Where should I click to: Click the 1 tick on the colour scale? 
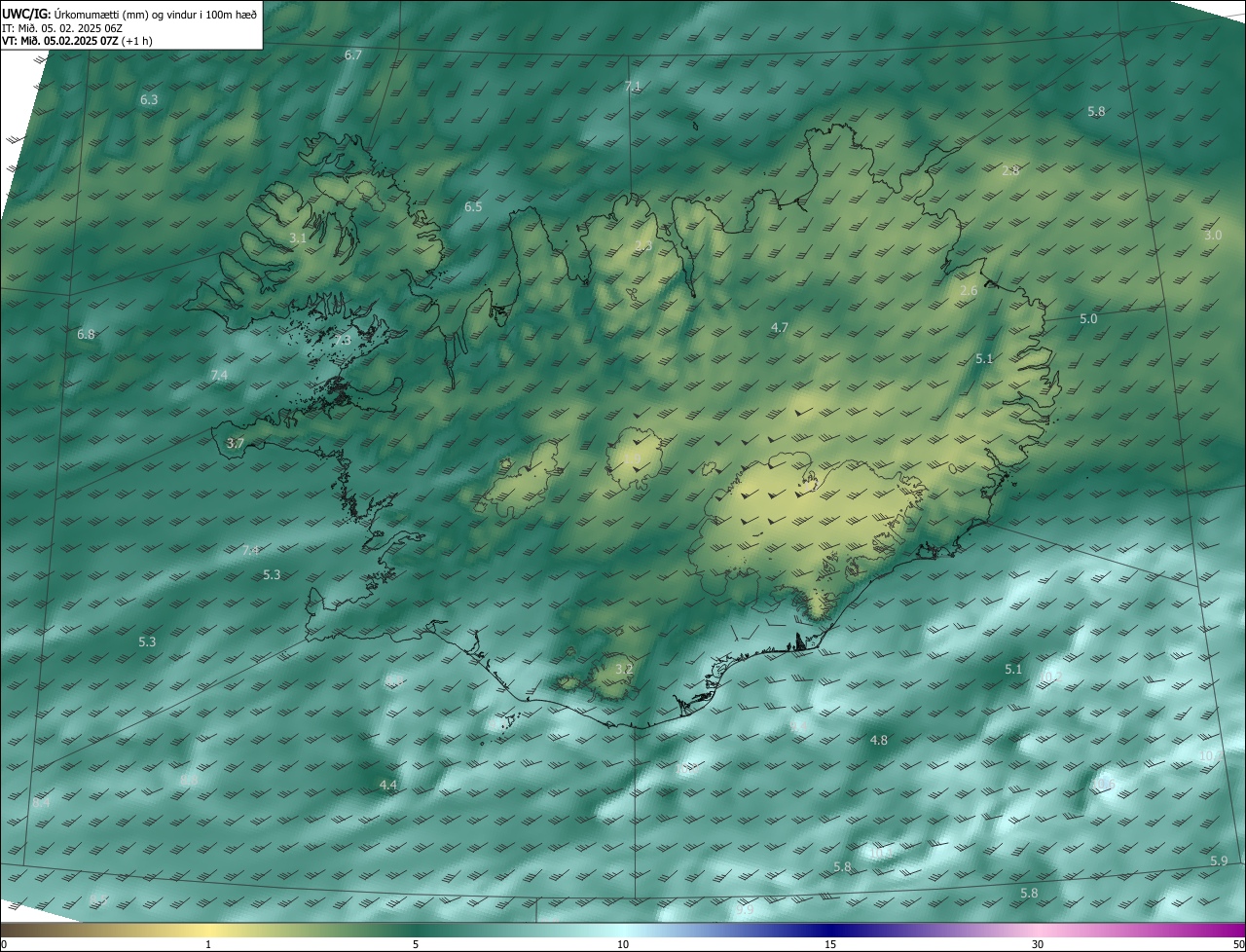pyautogui.click(x=208, y=944)
